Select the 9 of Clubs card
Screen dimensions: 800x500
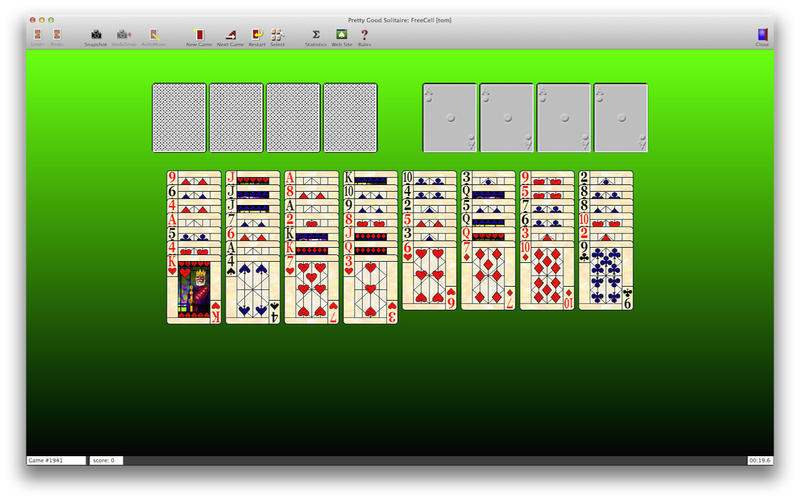point(605,280)
